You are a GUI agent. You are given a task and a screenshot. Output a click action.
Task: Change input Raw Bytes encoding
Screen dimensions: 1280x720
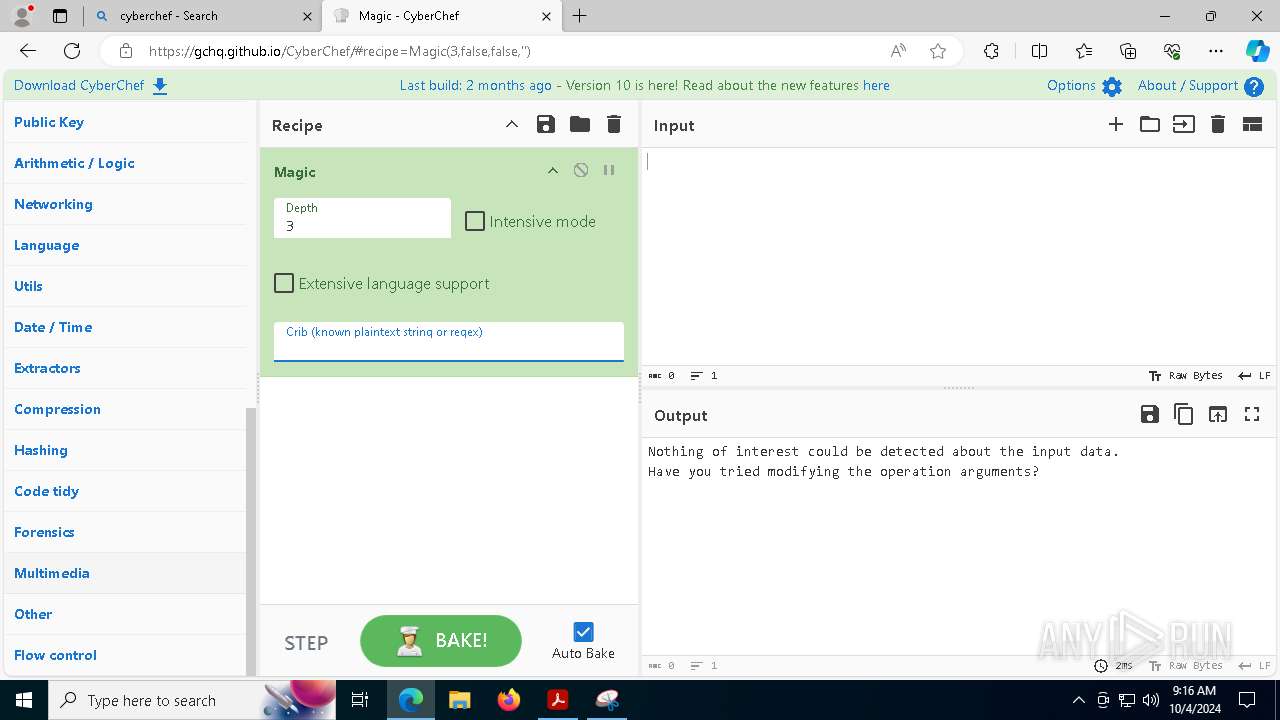coord(1186,376)
